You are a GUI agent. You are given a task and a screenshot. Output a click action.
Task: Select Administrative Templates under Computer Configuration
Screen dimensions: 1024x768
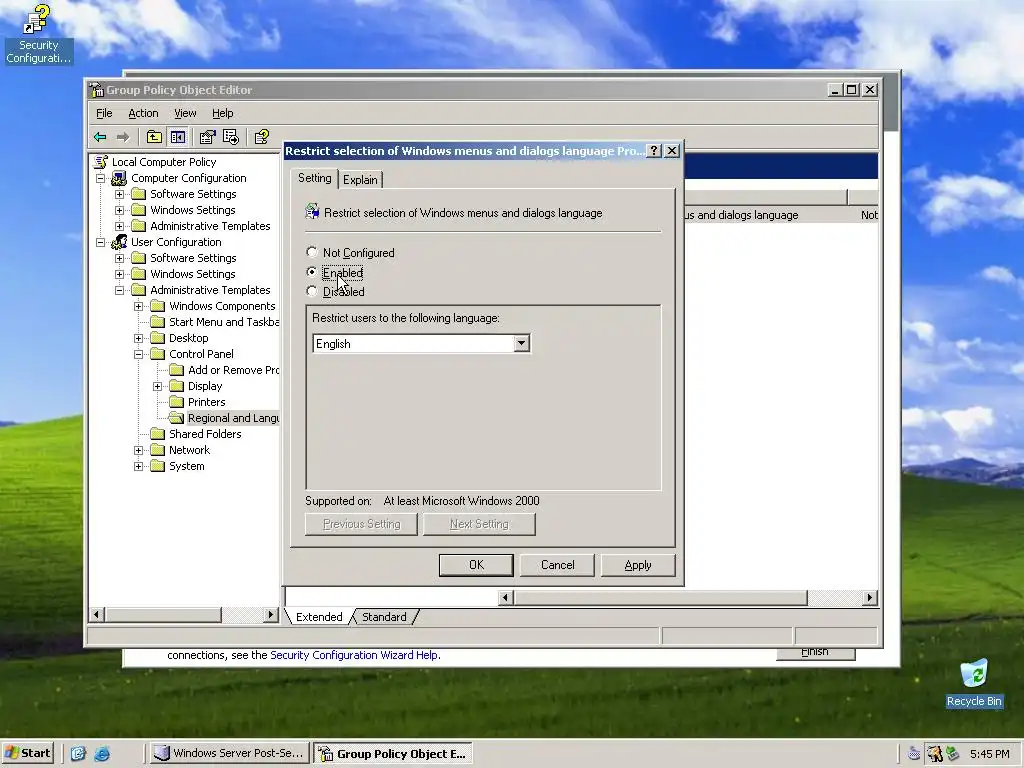click(x=210, y=226)
